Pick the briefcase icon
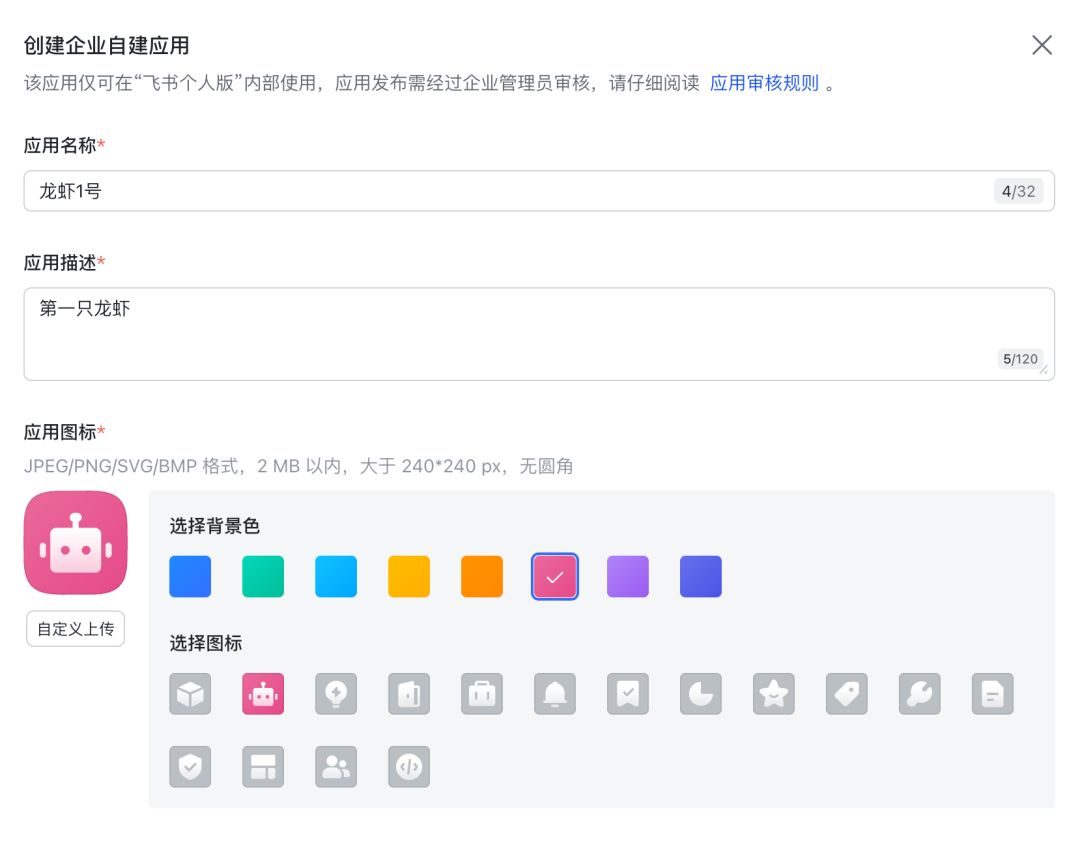The width and height of the screenshot is (1081, 849). 482,694
